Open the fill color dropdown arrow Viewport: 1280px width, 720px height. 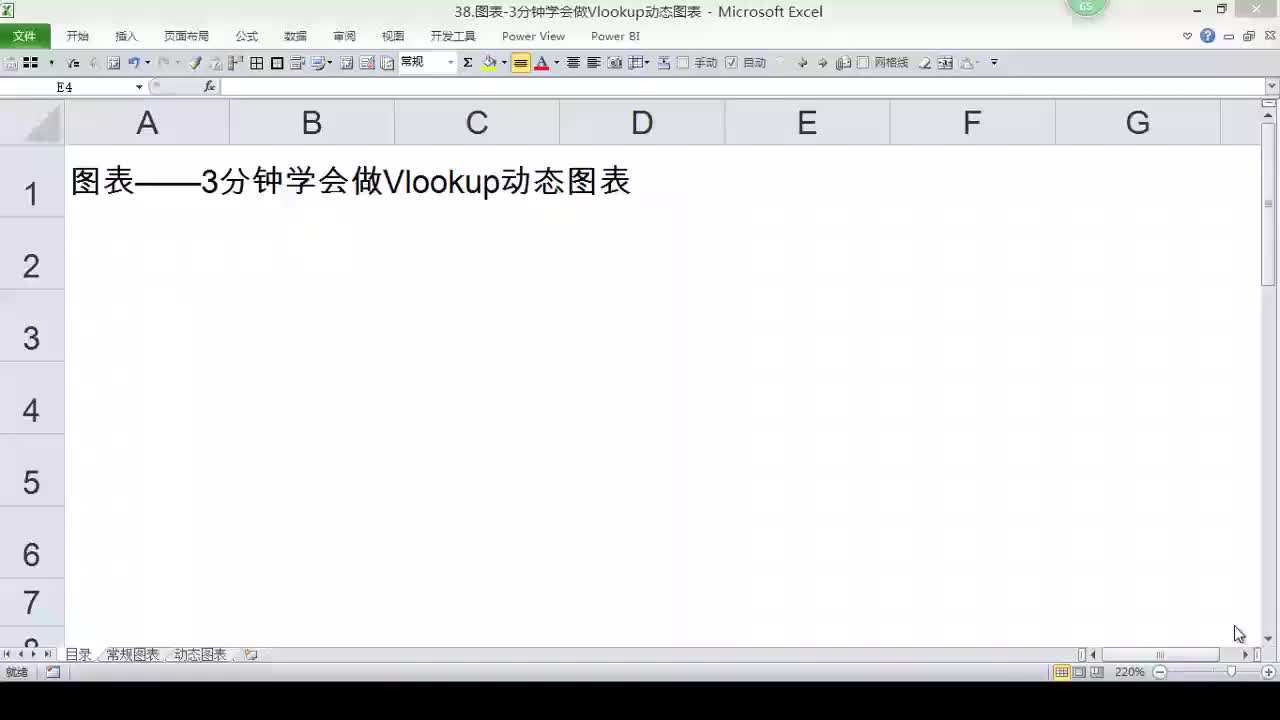coord(504,62)
